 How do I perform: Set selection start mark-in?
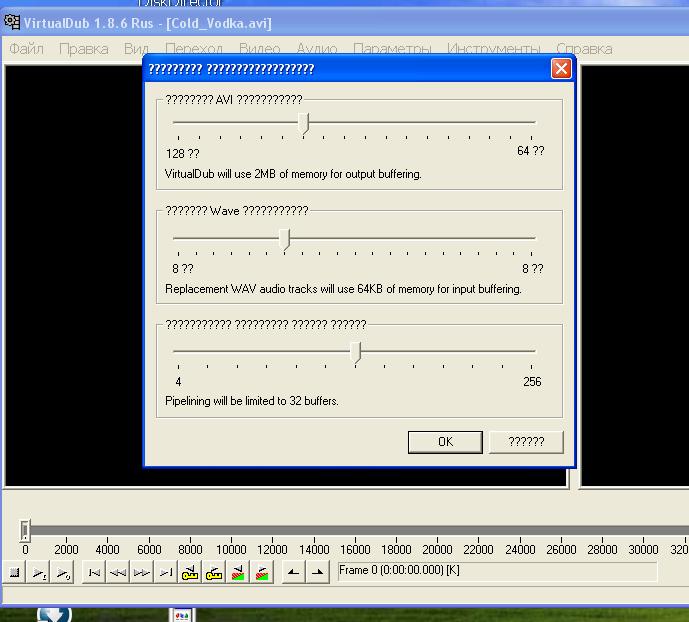pyautogui.click(x=294, y=572)
